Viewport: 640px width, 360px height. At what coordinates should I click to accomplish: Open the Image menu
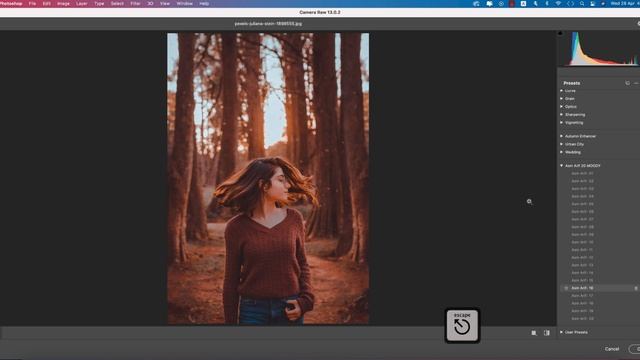63,4
